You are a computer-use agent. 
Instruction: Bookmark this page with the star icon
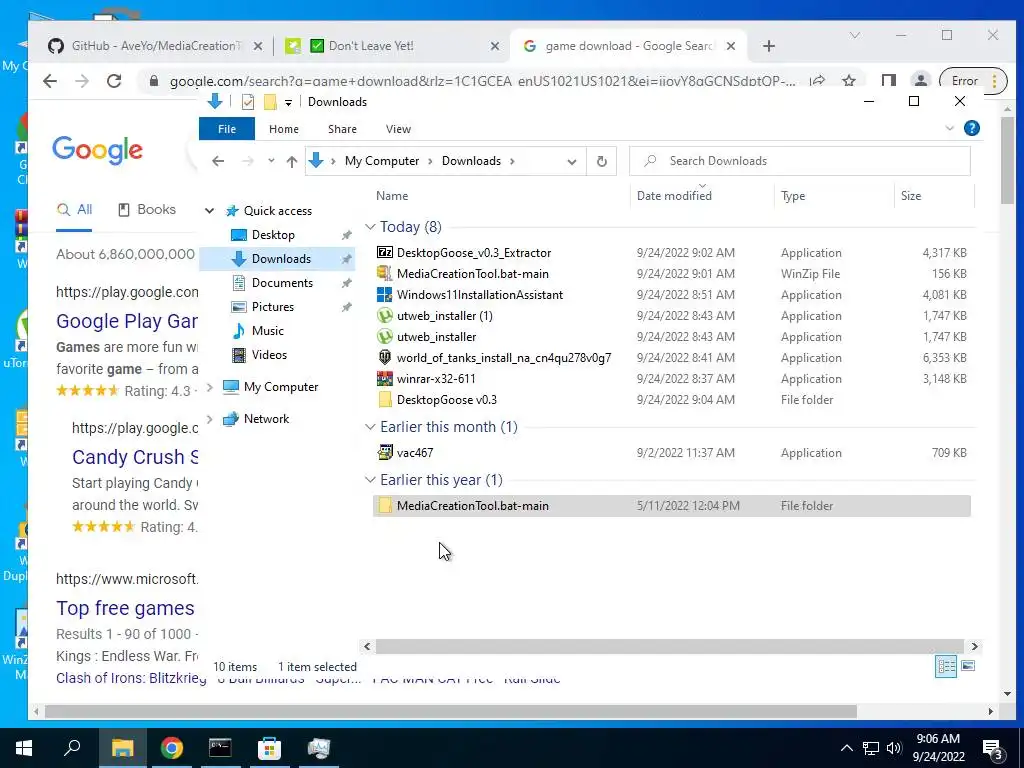pos(849,81)
